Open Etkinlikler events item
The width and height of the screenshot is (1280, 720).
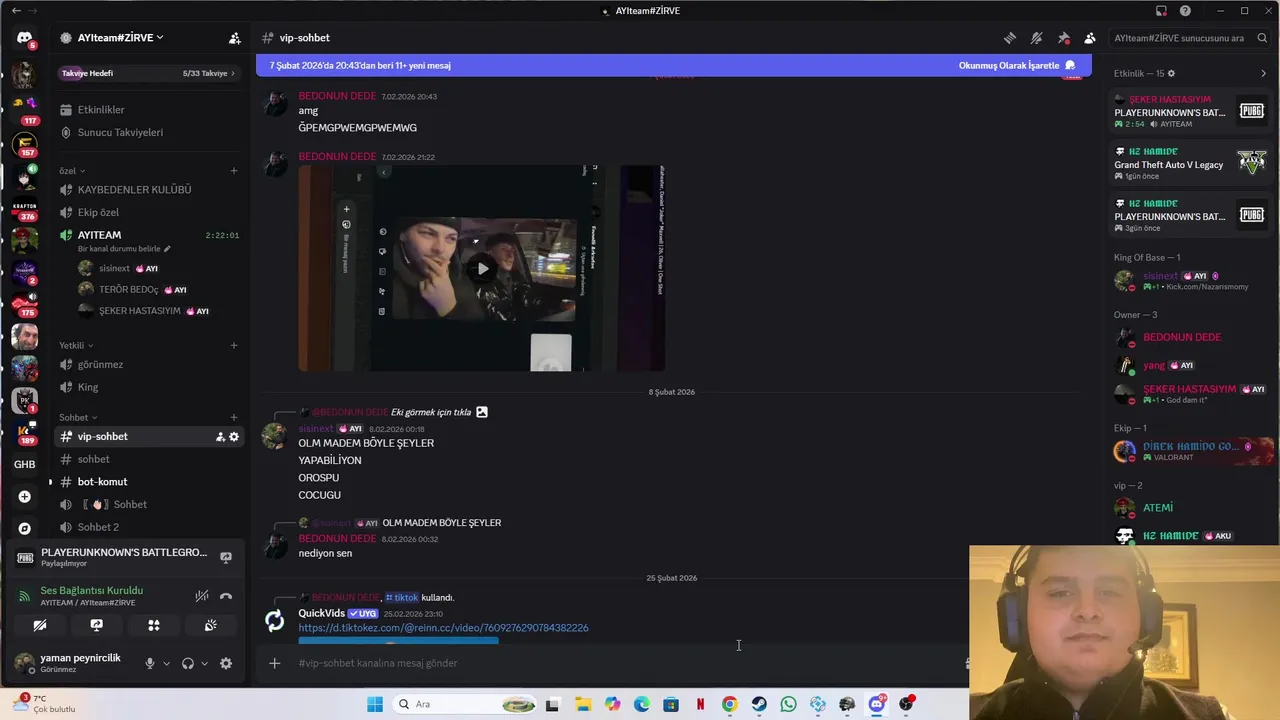tap(148, 109)
